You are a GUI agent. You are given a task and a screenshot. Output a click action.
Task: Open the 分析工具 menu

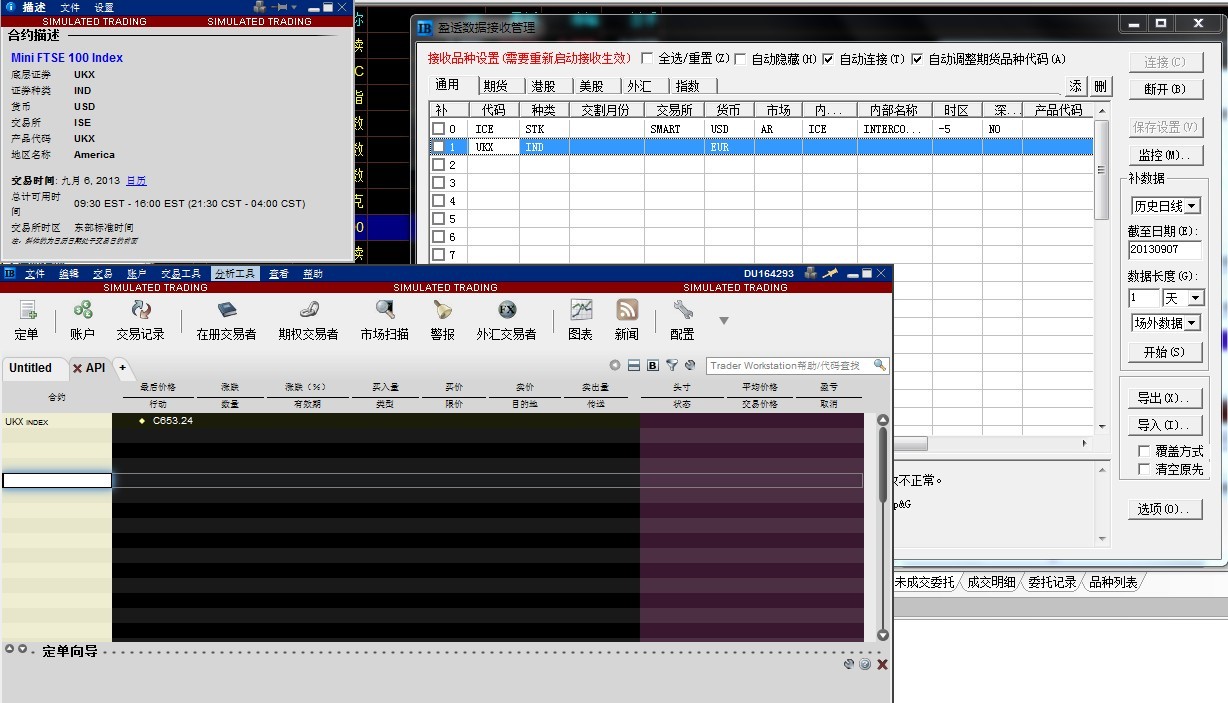(x=236, y=273)
